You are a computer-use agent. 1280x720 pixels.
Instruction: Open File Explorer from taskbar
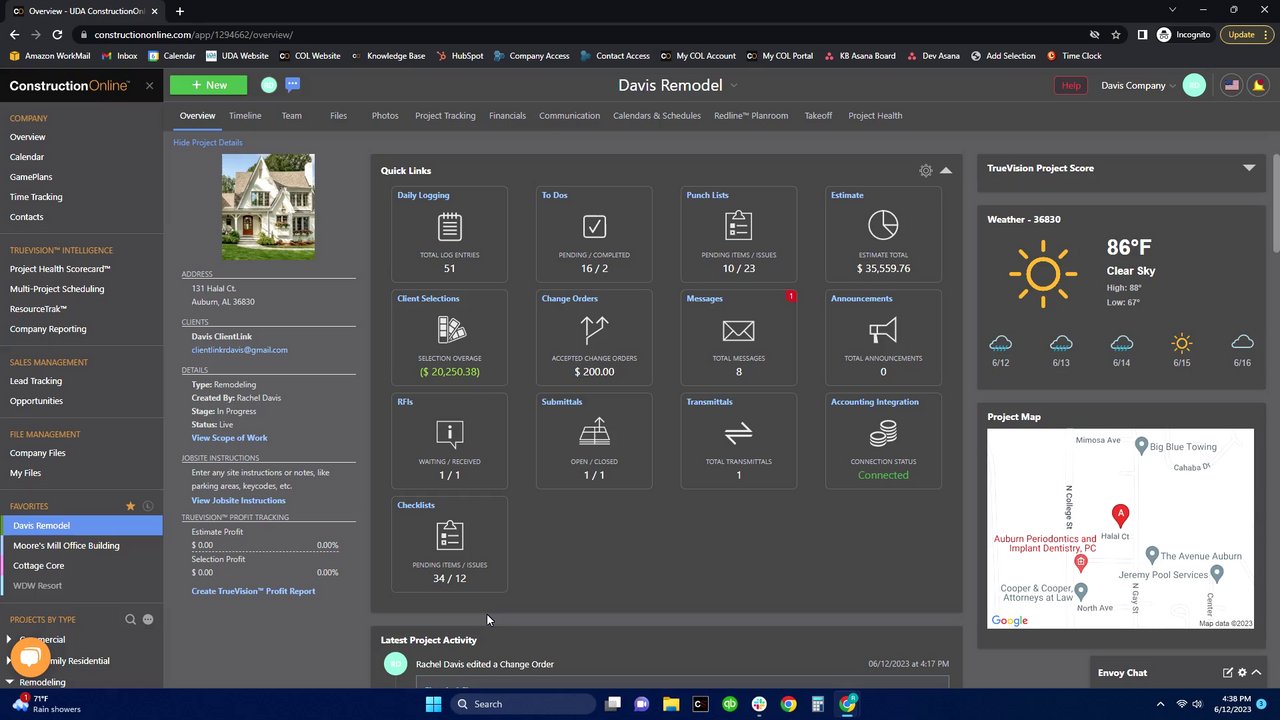click(x=671, y=704)
